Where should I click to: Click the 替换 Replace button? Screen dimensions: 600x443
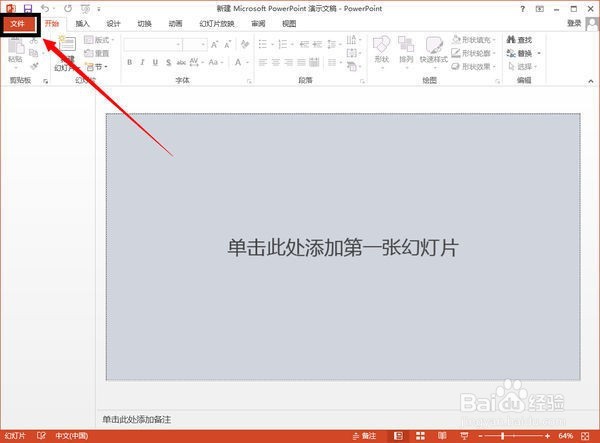coord(519,53)
